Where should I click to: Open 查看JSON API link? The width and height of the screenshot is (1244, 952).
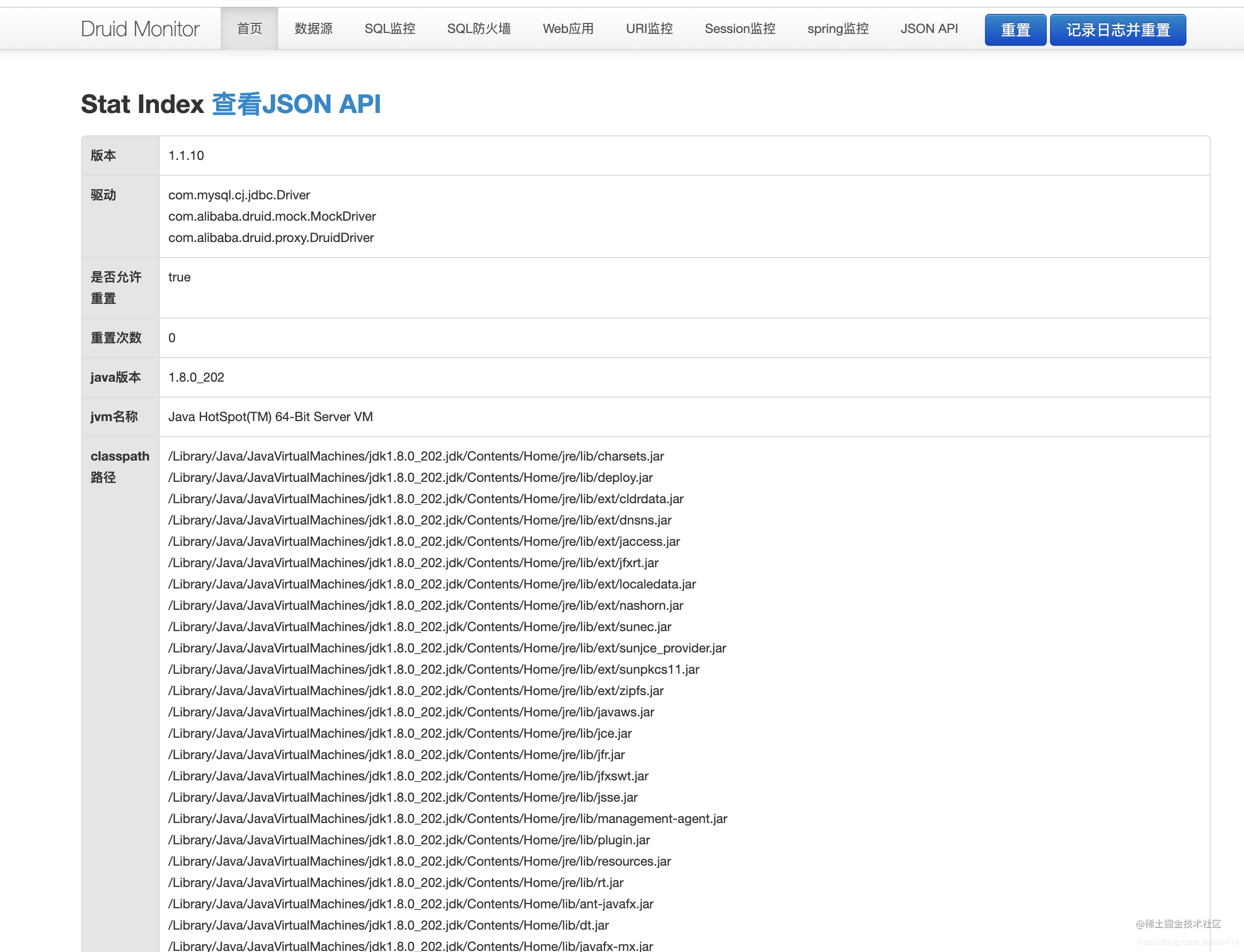pyautogui.click(x=296, y=104)
